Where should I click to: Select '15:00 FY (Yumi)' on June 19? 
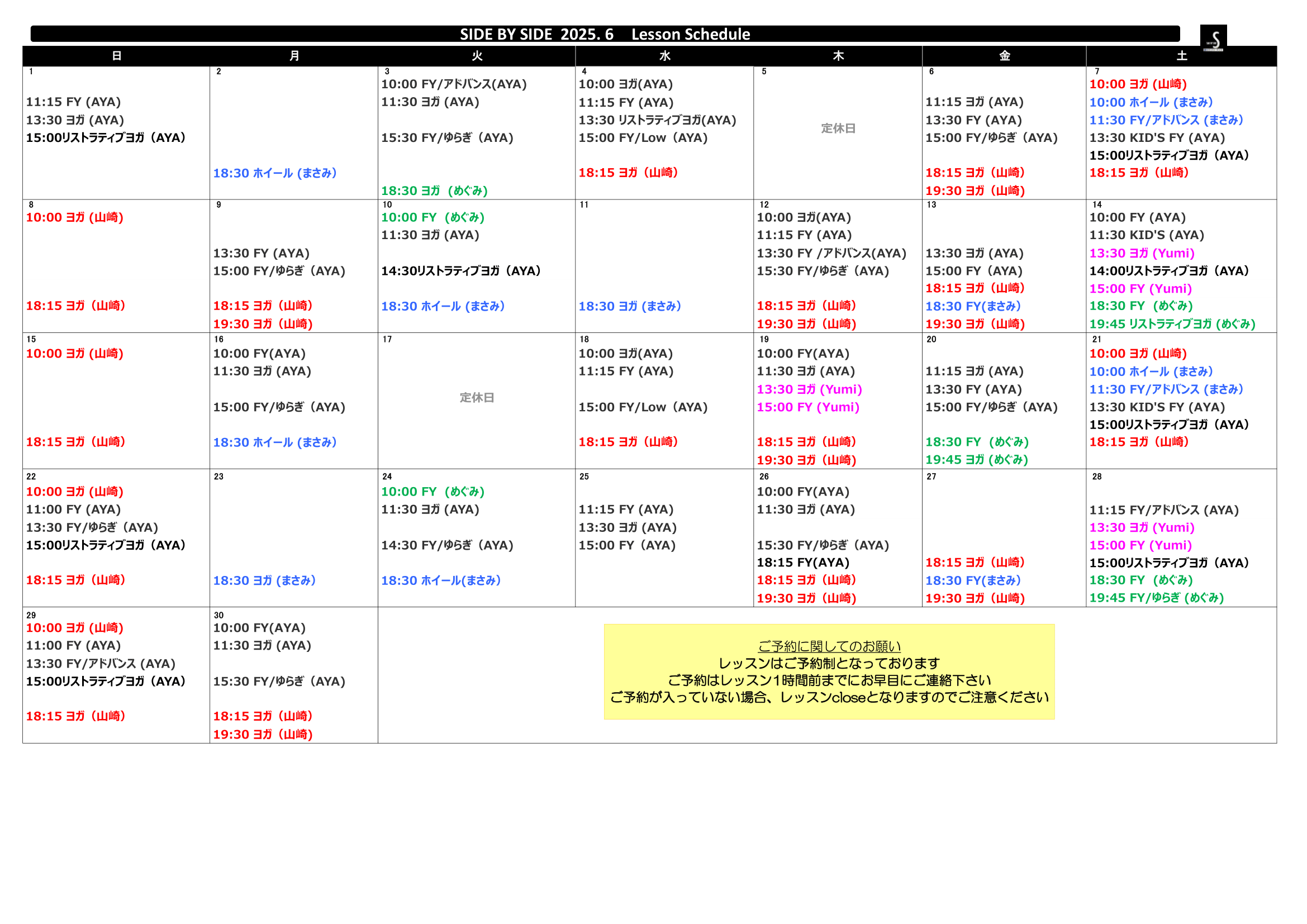(x=808, y=407)
